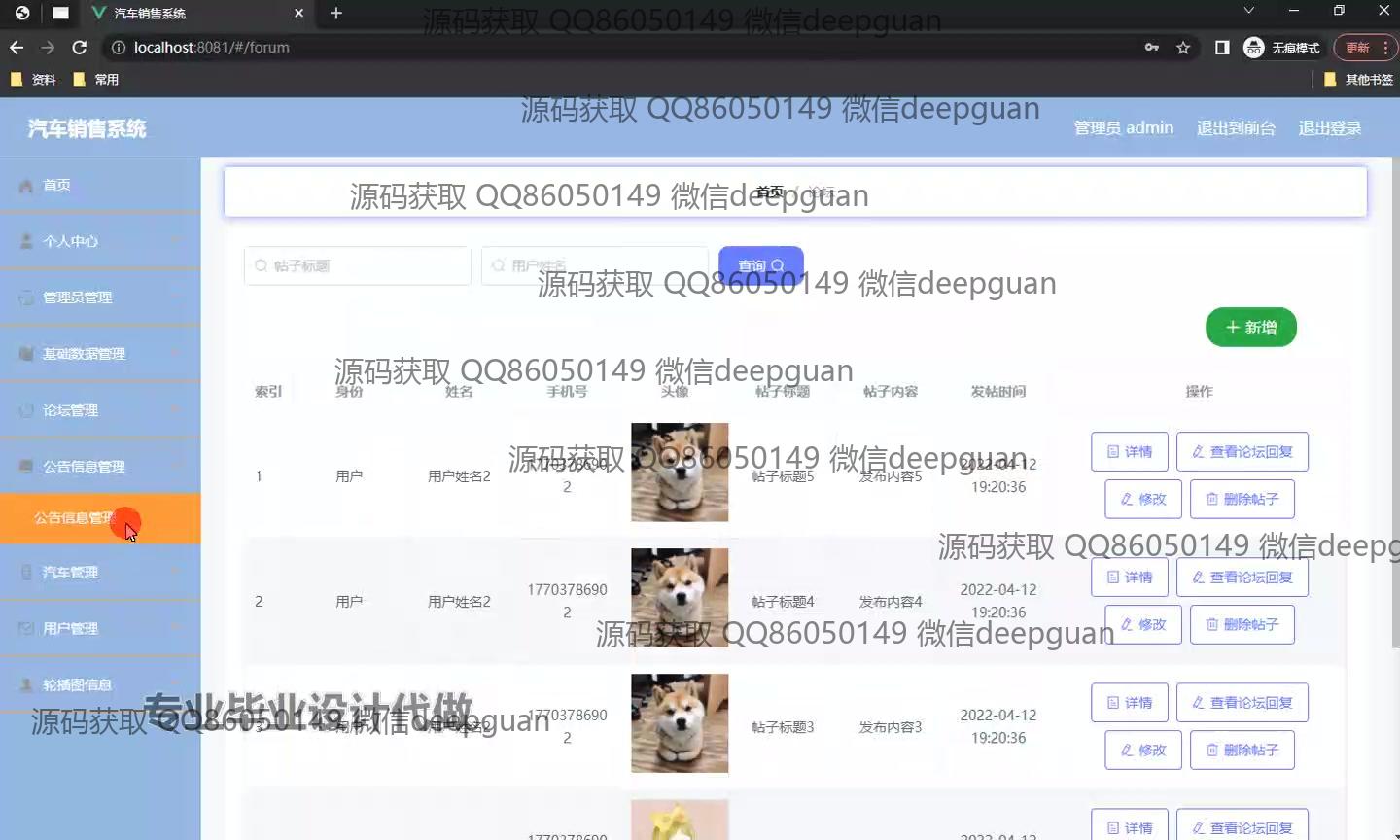Viewport: 1400px width, 840px height.
Task: Open the incognito mode profile icon
Action: [1282, 48]
